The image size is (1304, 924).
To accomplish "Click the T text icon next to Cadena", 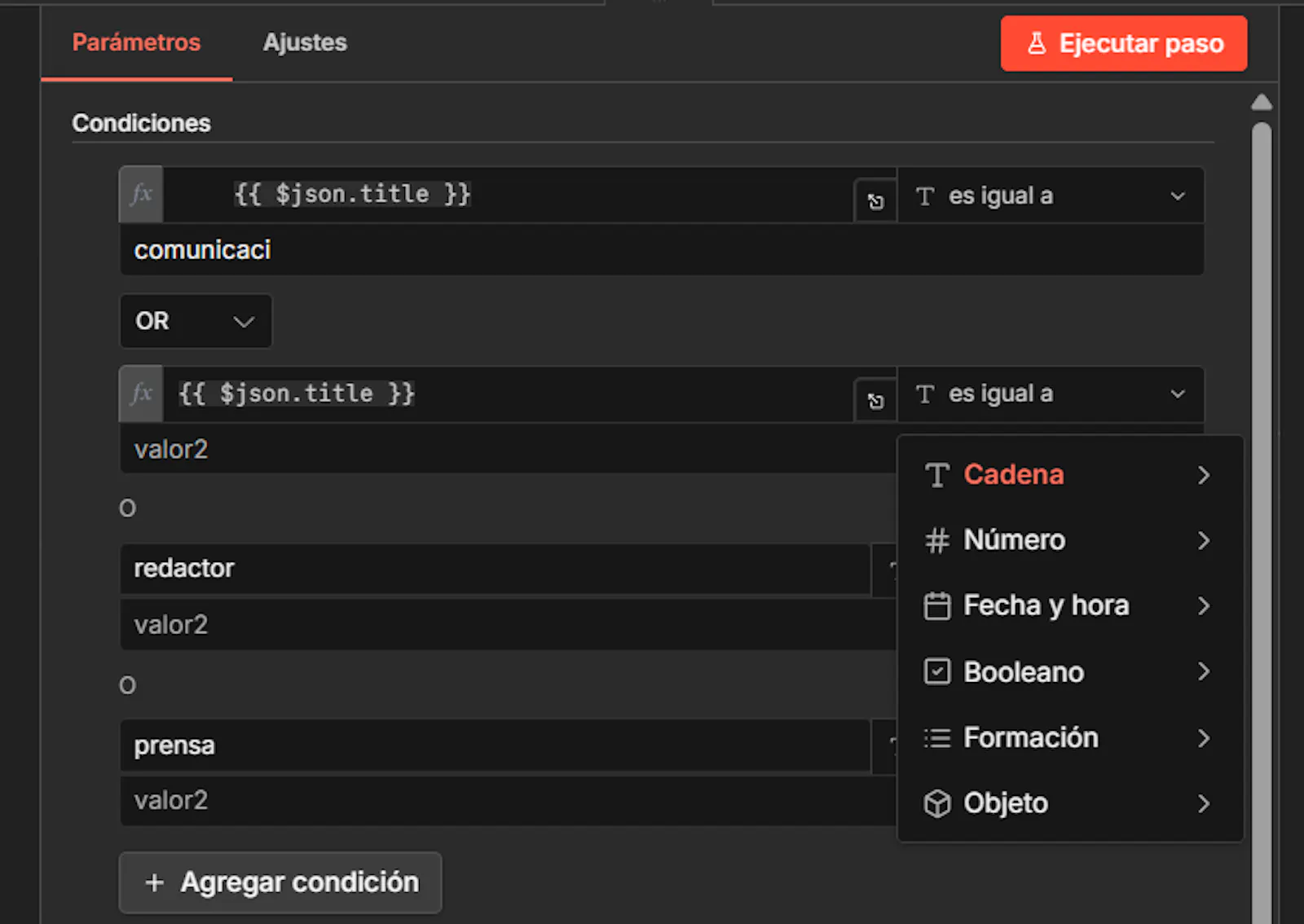I will (x=937, y=474).
